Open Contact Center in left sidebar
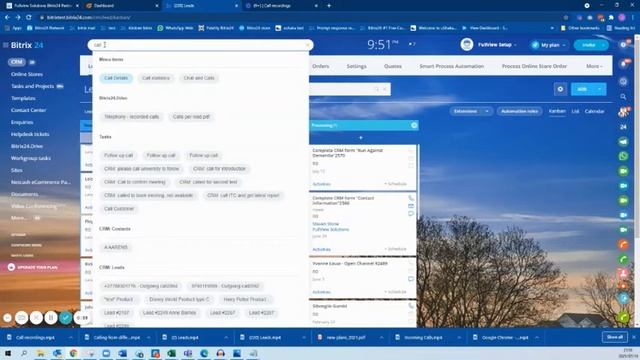This screenshot has height=360, width=640. (x=29, y=110)
